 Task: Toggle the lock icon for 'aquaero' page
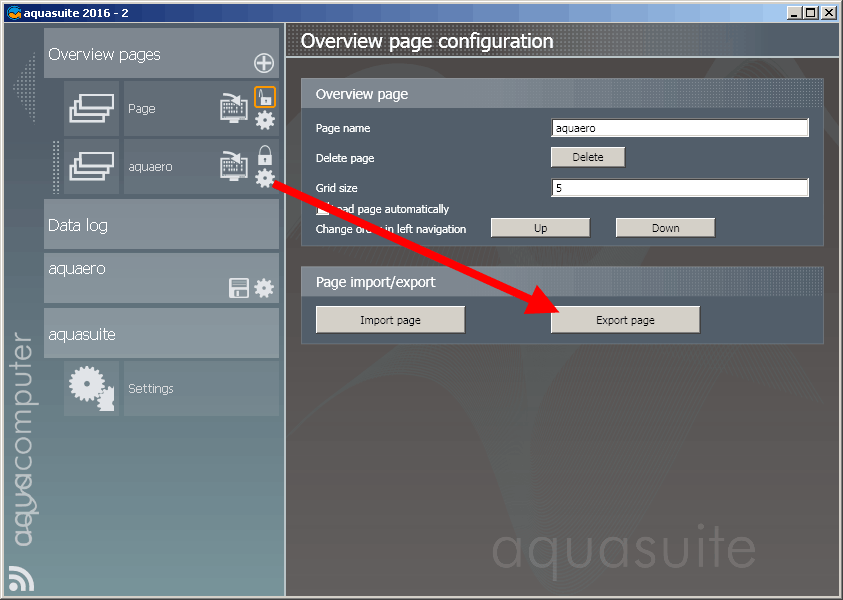265,155
